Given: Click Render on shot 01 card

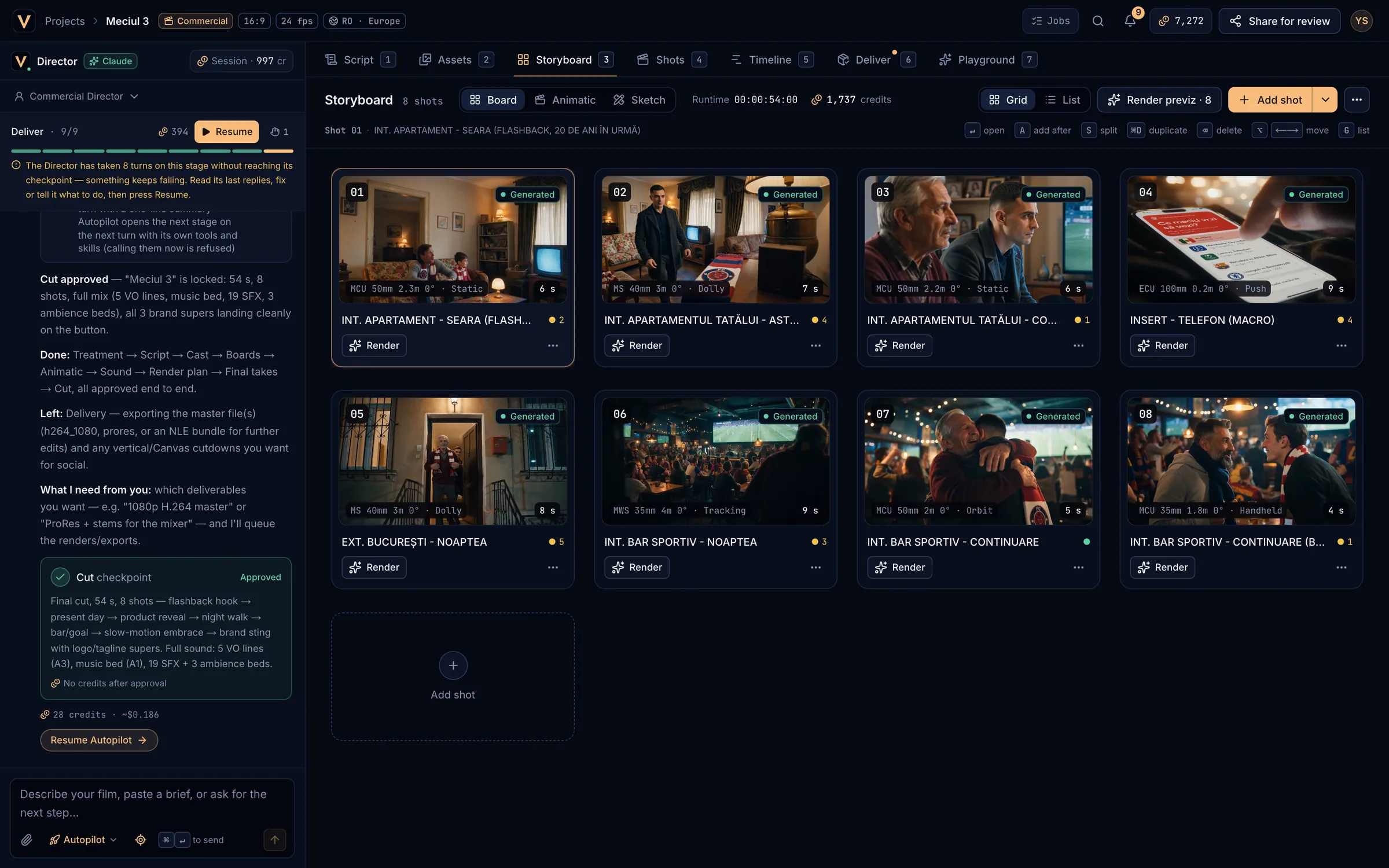Looking at the screenshot, I should click(374, 345).
